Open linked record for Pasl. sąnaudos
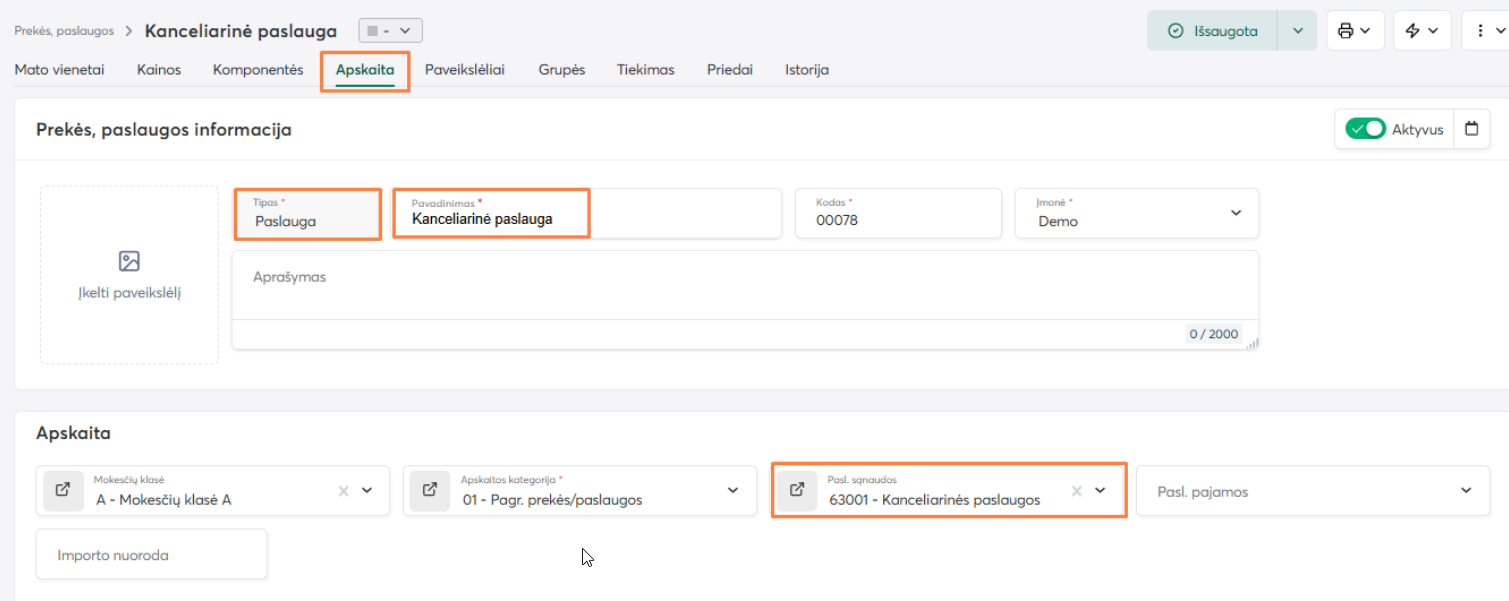This screenshot has height=601, width=1509. click(797, 490)
